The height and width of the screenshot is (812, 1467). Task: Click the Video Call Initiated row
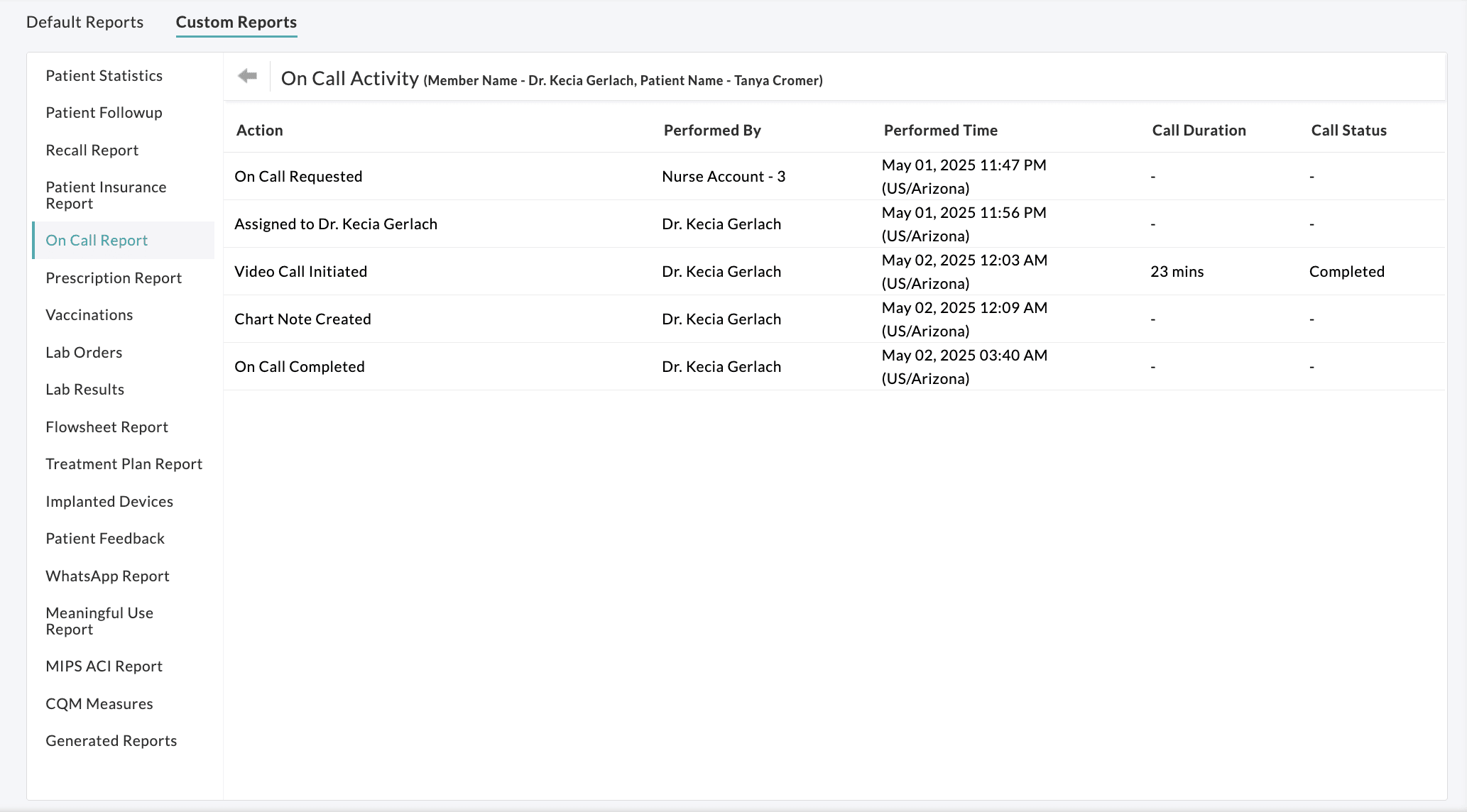(x=300, y=272)
